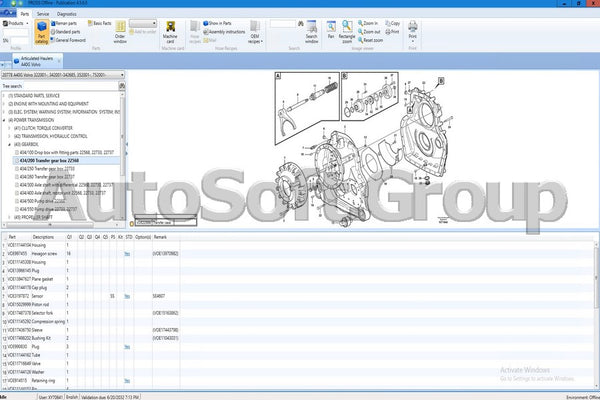The width and height of the screenshot is (600, 400).
Task: Click the Products dropdown
Action: 16,23
